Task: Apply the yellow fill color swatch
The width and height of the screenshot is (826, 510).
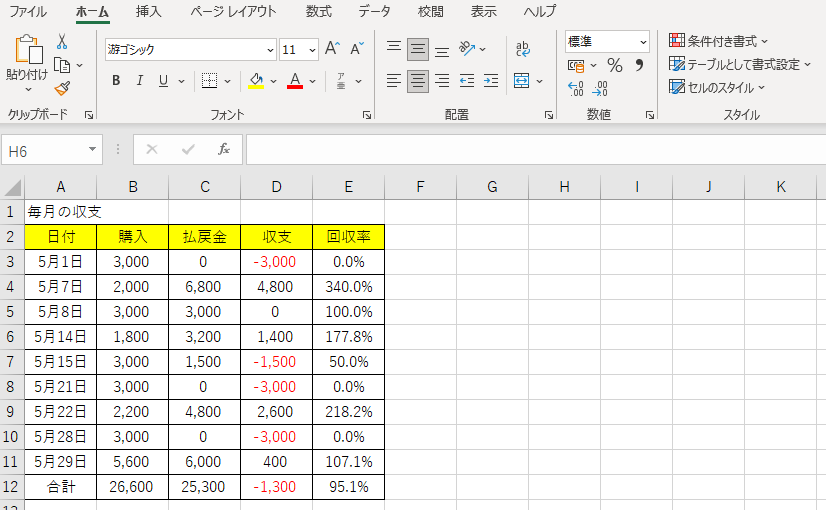Action: (256, 81)
